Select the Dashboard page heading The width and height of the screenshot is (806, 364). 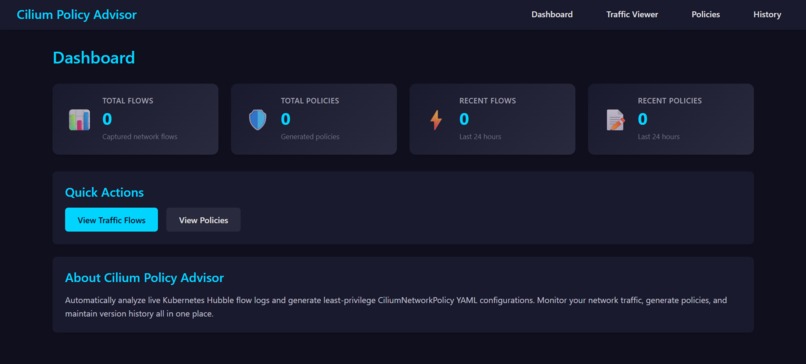coord(94,58)
